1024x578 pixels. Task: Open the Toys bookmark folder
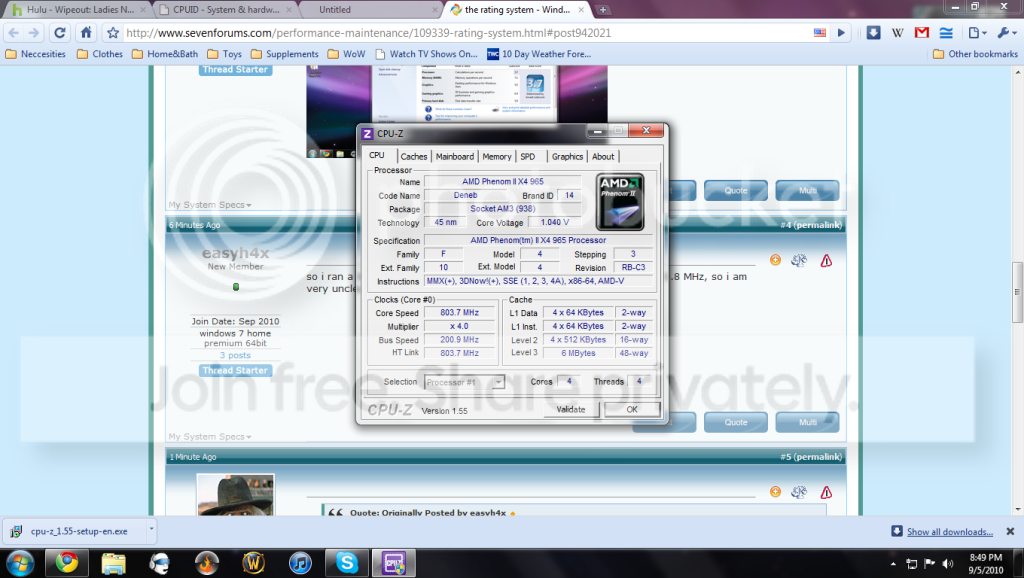coord(225,54)
